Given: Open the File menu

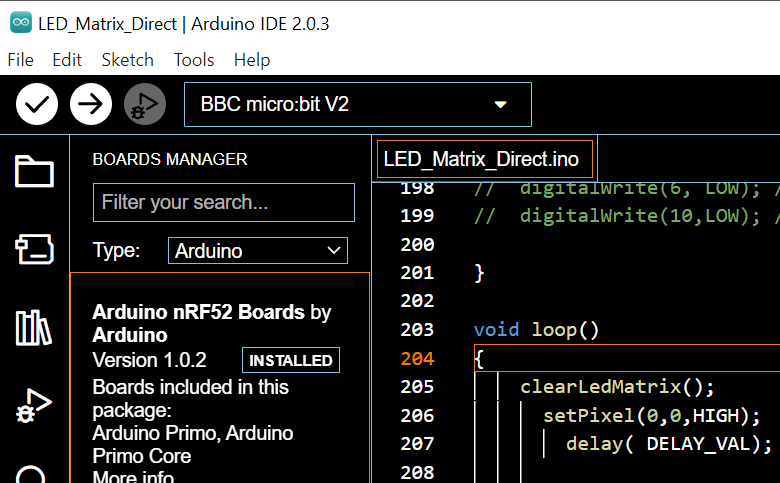Looking at the screenshot, I should pyautogui.click(x=20, y=60).
